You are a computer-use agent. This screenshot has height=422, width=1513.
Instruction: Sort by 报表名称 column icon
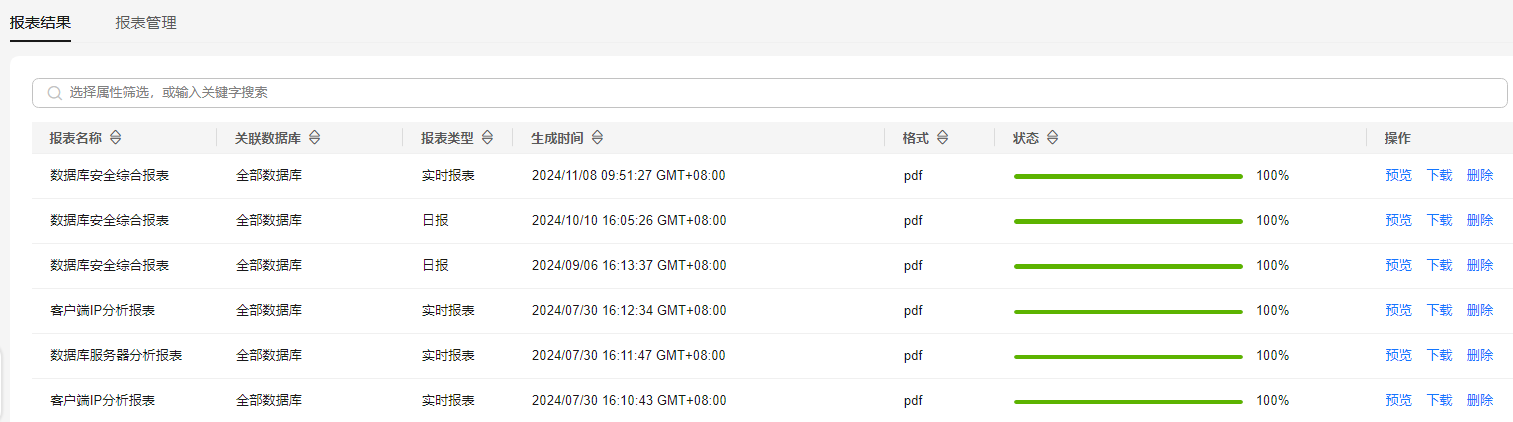click(x=115, y=138)
